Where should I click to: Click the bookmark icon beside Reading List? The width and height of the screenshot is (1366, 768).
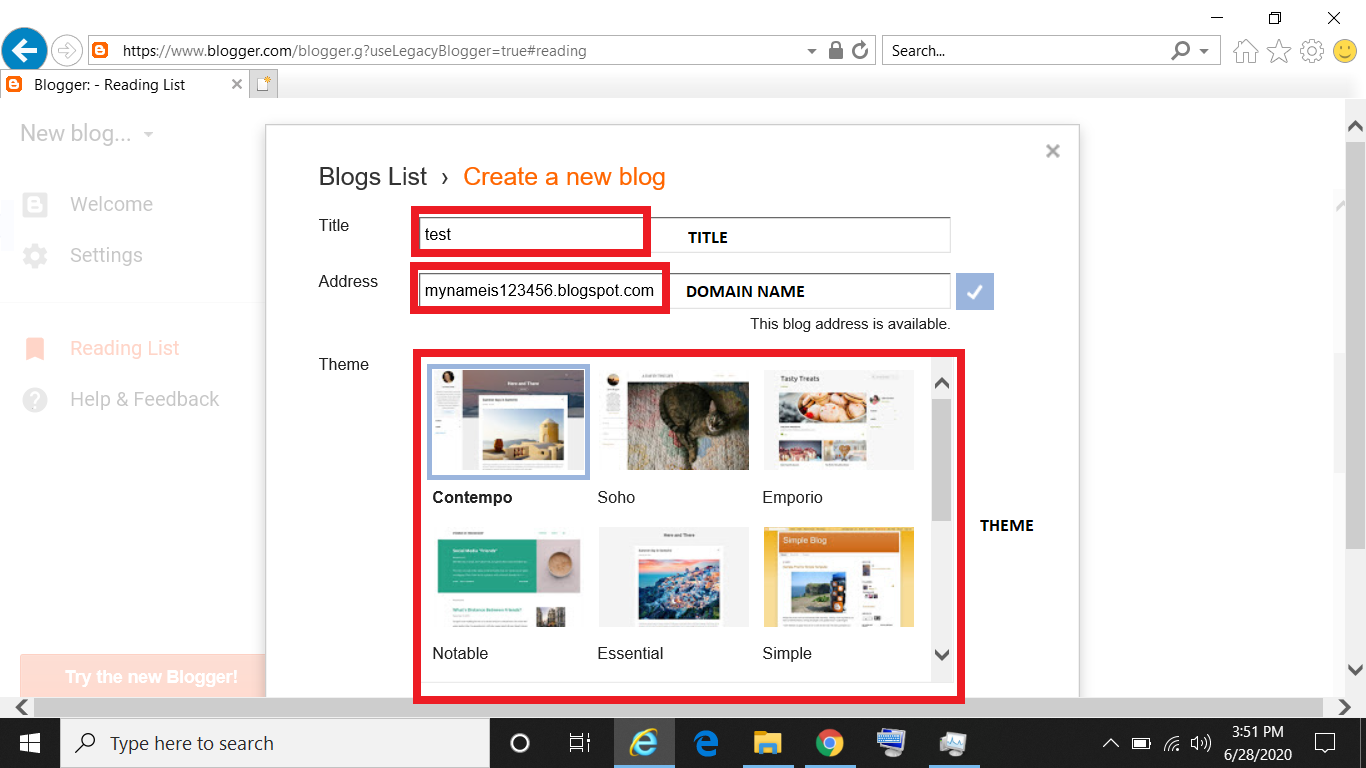pyautogui.click(x=35, y=349)
